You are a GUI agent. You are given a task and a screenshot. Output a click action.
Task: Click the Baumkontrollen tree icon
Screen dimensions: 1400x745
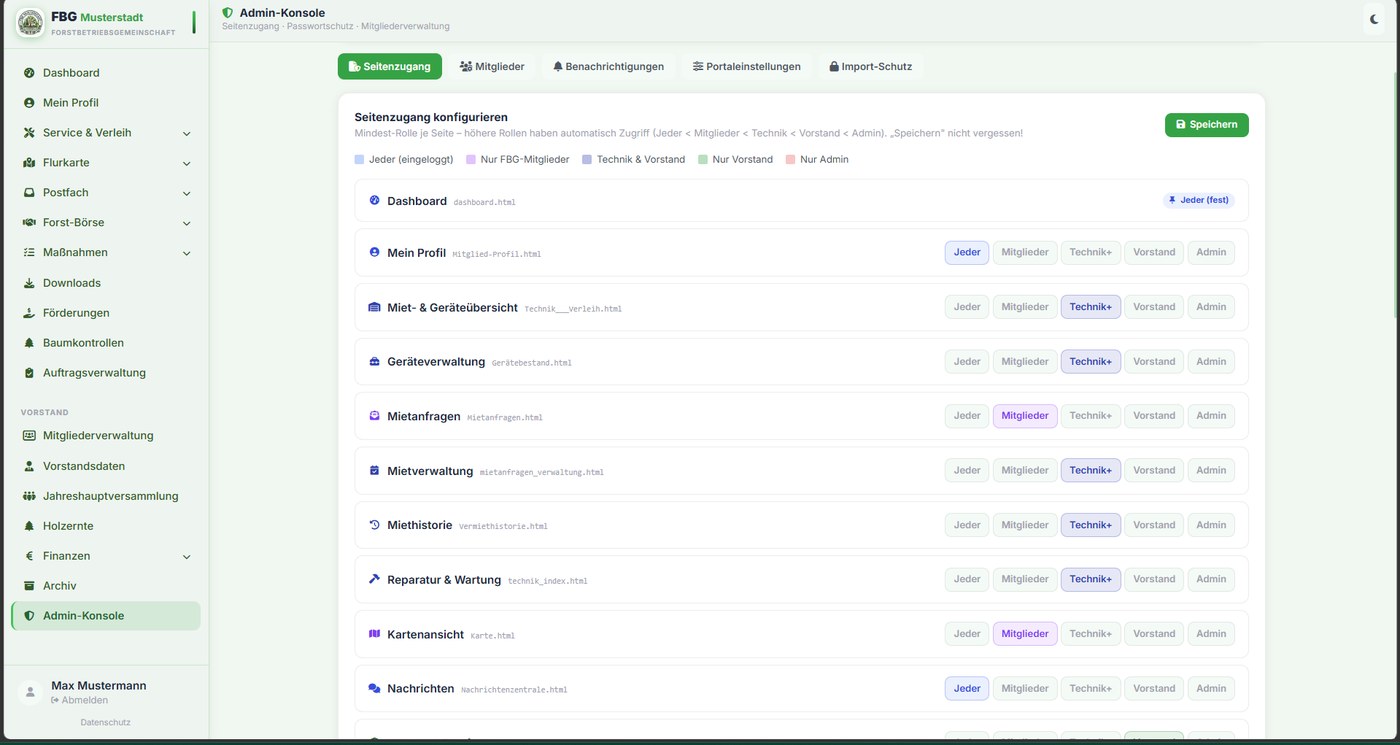click(x=29, y=343)
